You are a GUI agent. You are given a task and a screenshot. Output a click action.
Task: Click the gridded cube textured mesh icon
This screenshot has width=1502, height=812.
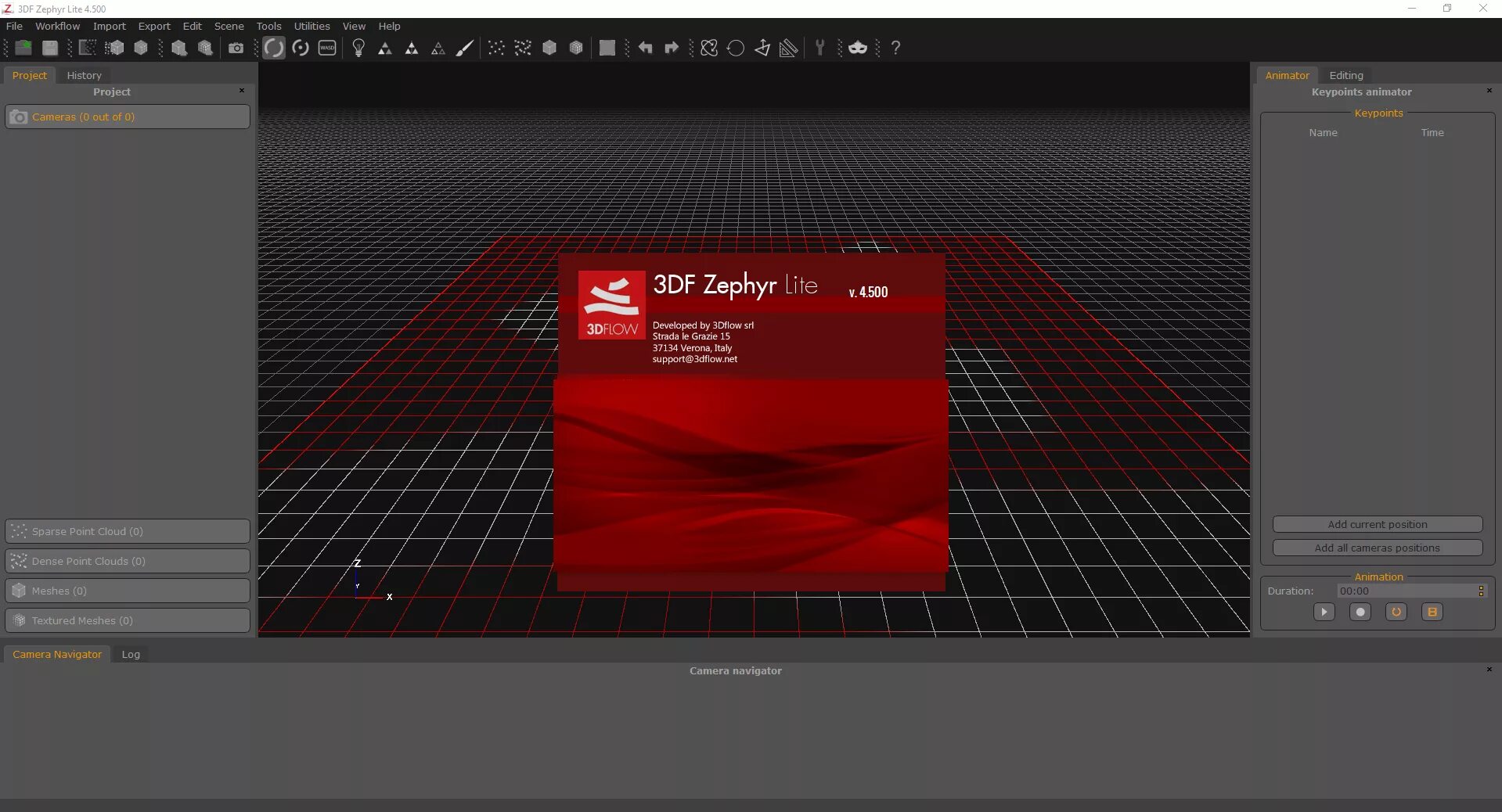coord(576,48)
